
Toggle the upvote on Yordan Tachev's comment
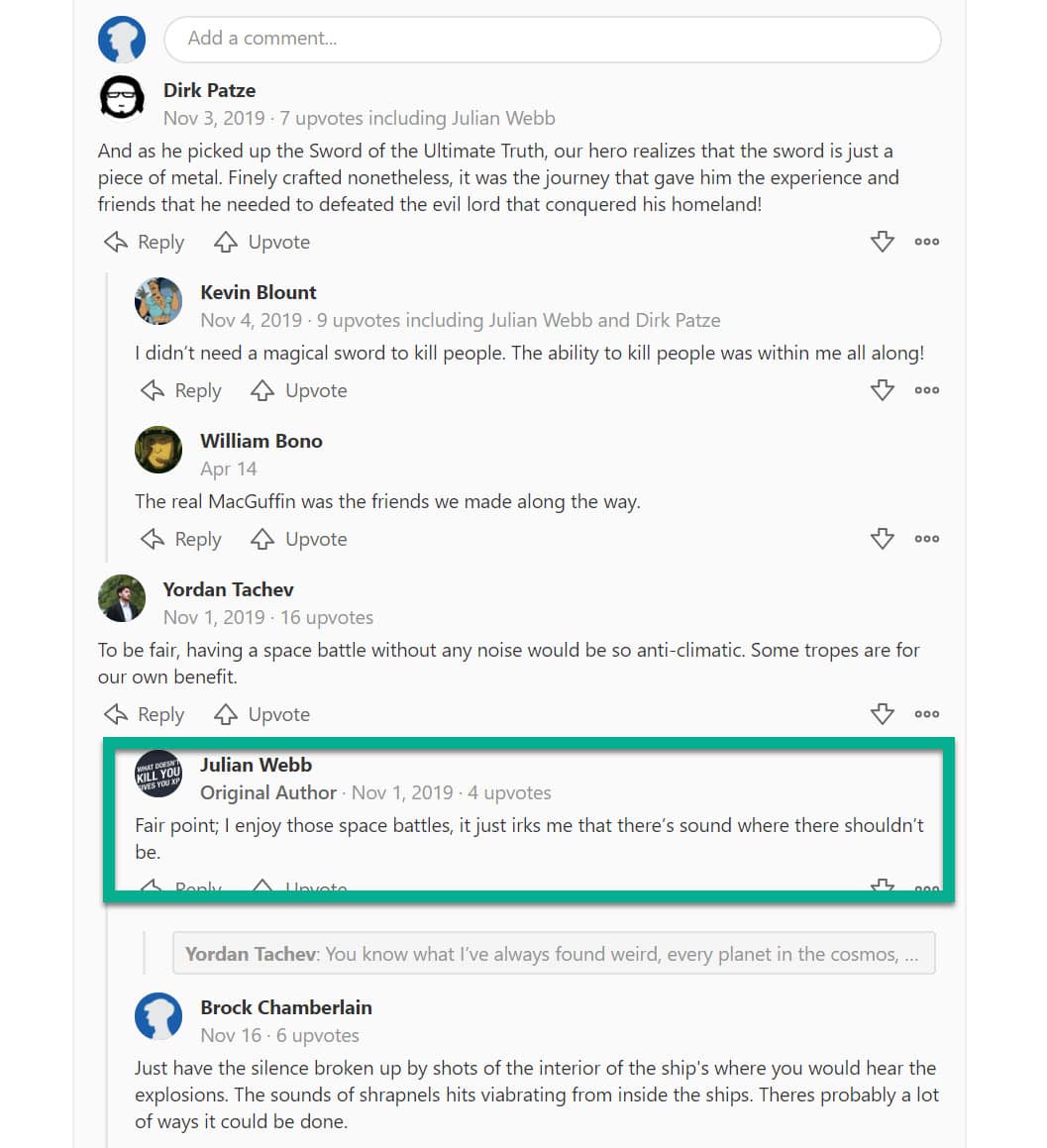click(225, 713)
